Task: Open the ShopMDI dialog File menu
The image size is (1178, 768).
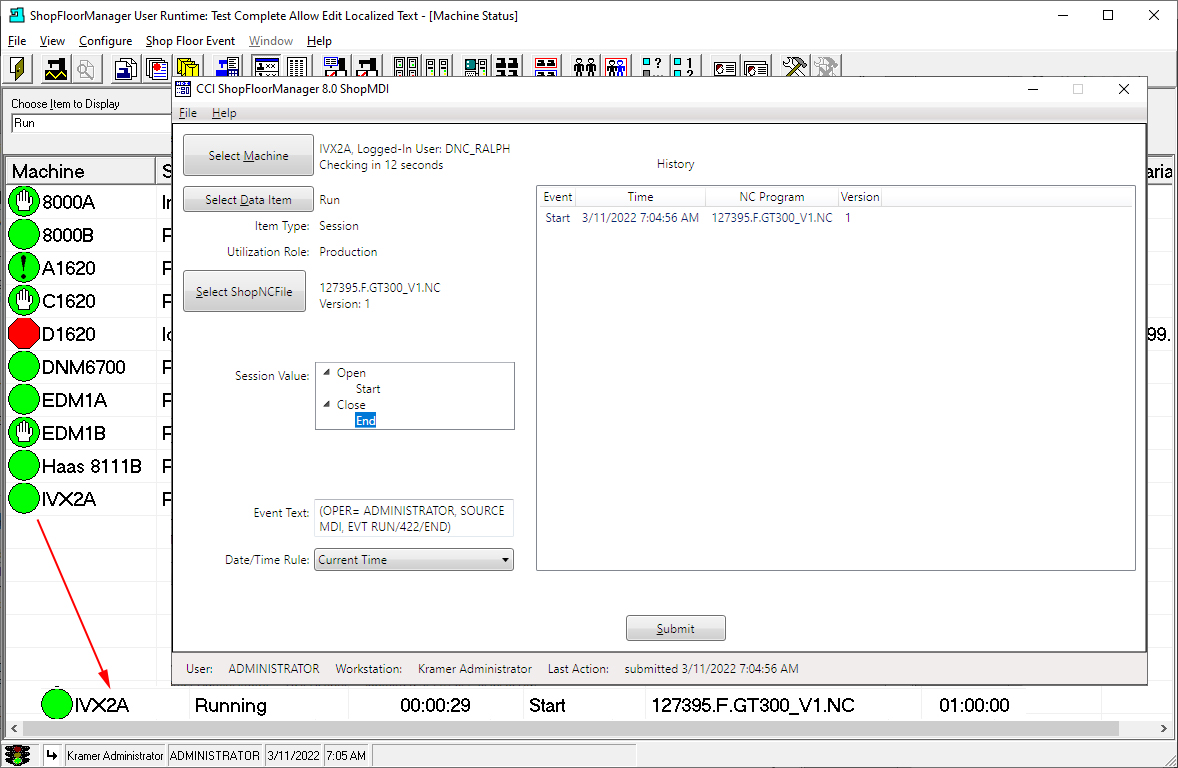Action: coord(188,113)
